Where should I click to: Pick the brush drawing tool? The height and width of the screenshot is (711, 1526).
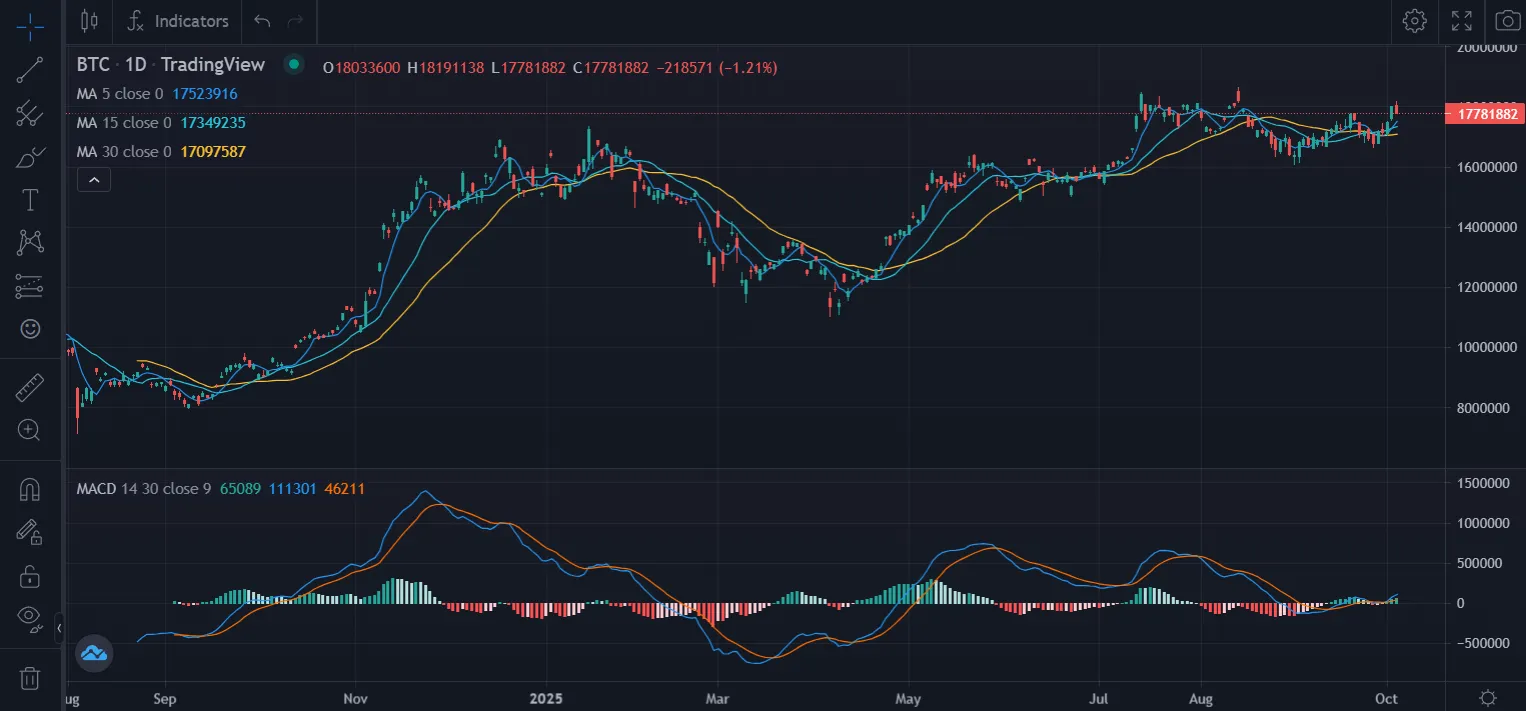[30, 157]
